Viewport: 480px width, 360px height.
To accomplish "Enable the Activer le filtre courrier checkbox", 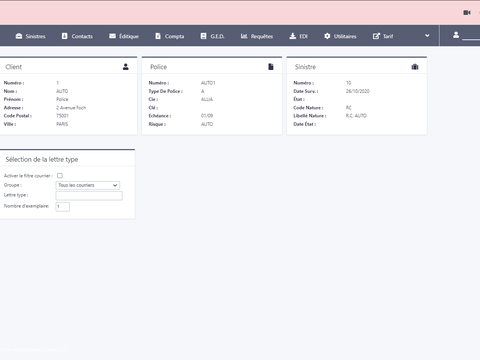I will tap(60, 176).
